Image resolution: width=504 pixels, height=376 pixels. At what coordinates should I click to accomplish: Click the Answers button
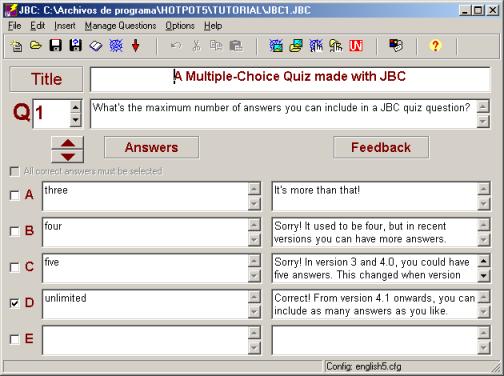point(152,147)
